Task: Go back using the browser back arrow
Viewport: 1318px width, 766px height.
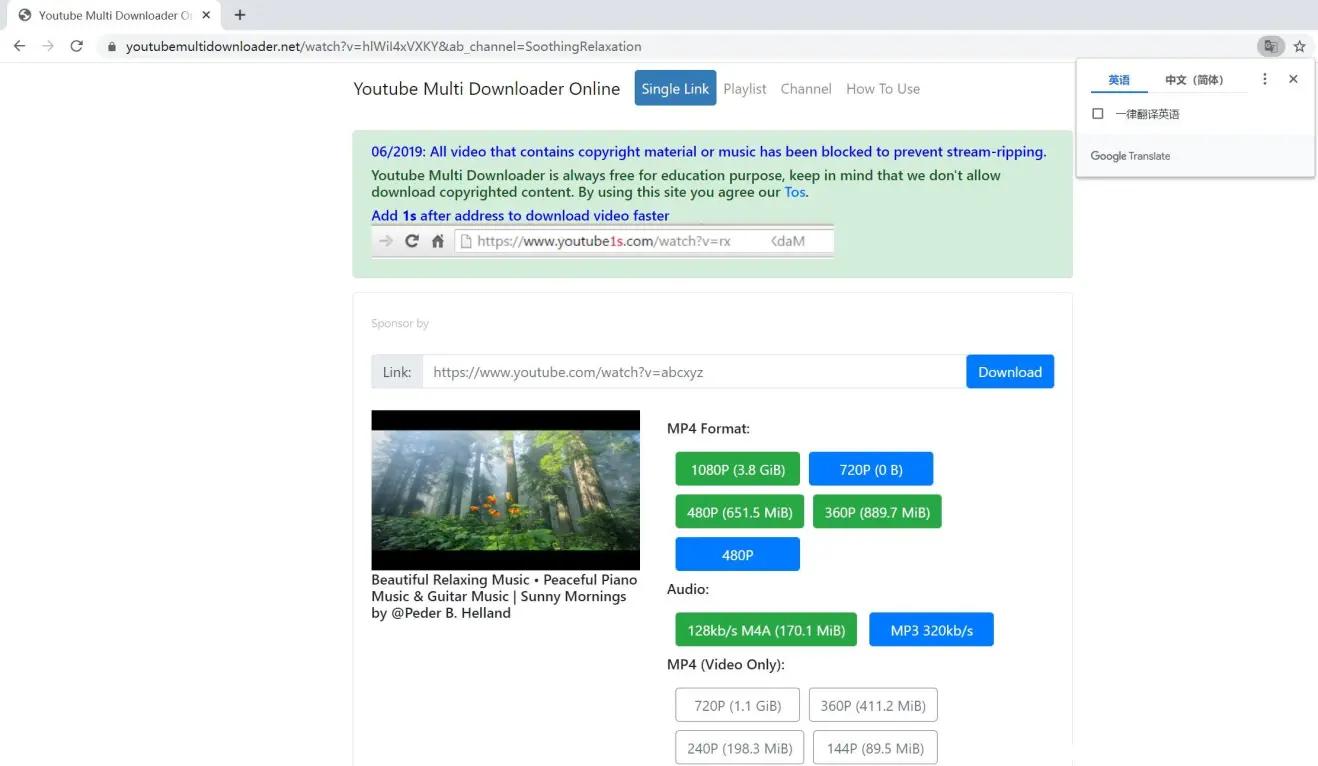Action: pyautogui.click(x=19, y=46)
